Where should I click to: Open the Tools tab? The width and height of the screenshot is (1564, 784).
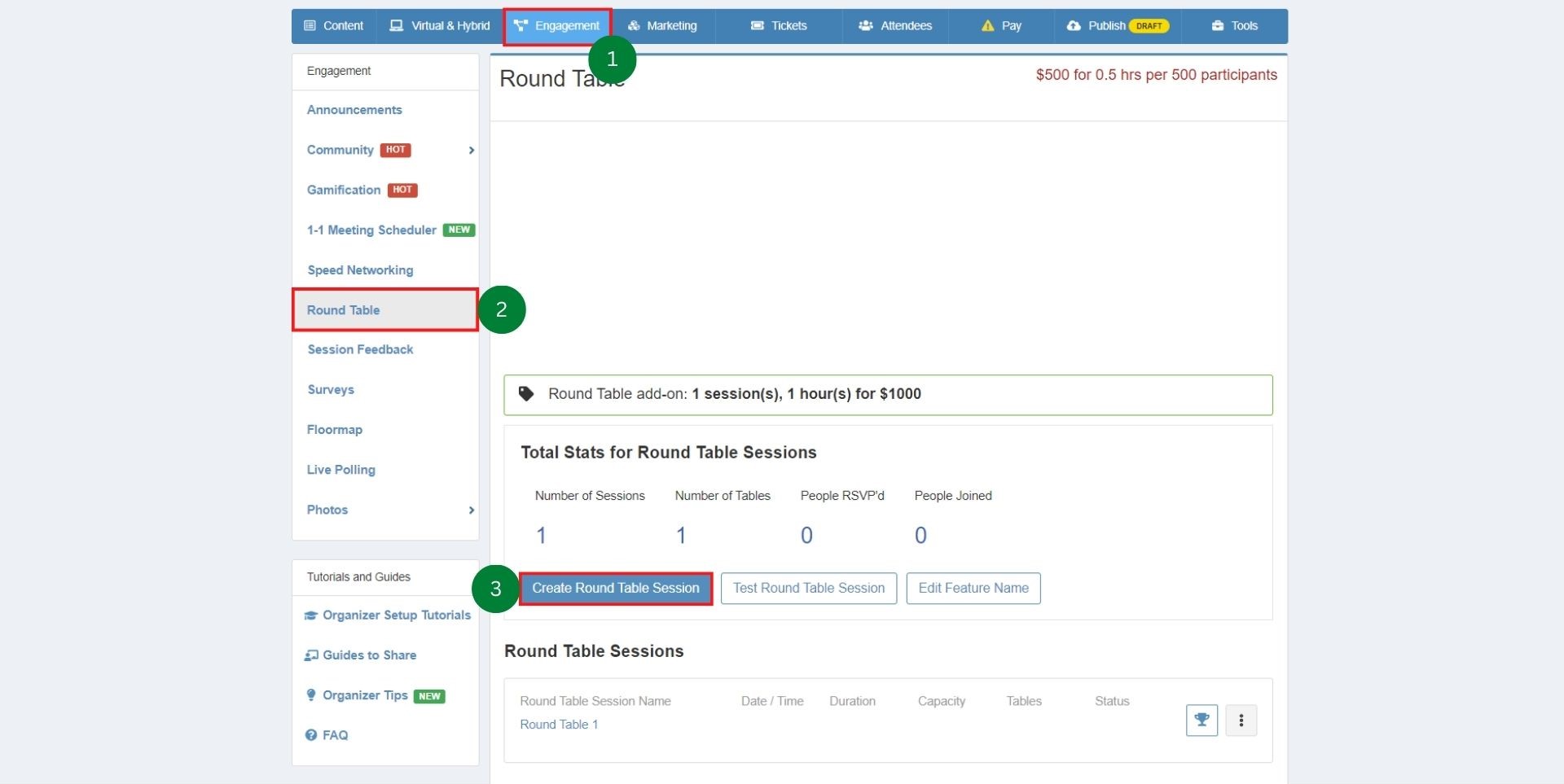1235,26
